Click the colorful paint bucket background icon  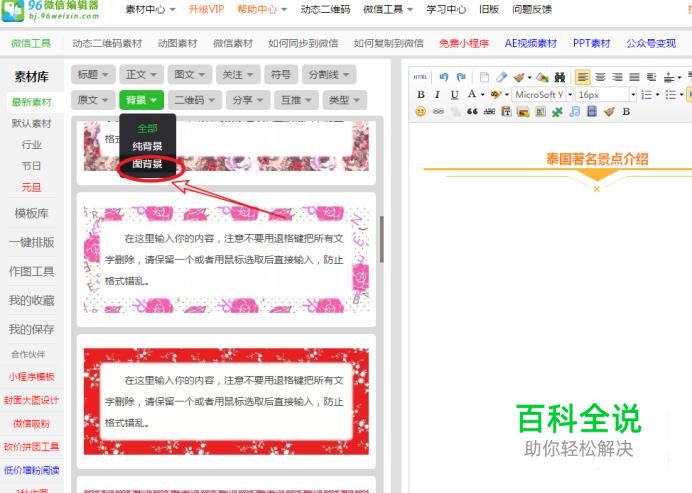coord(542,77)
